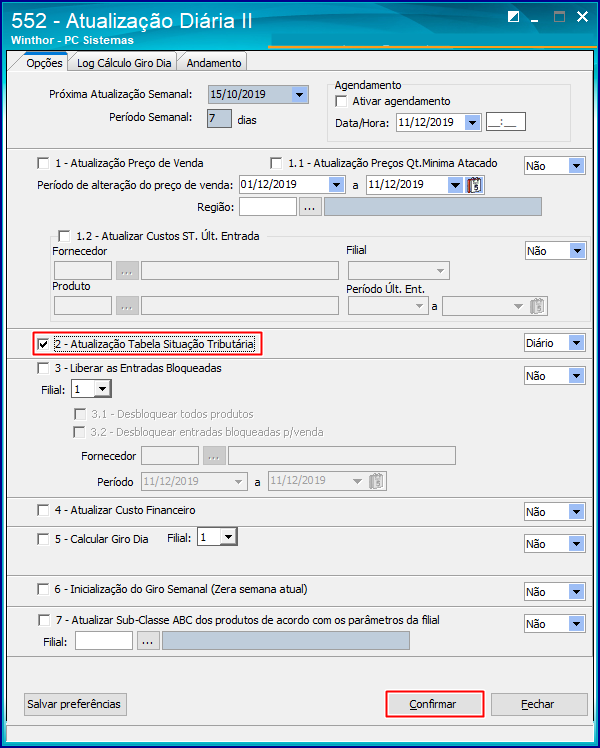Switch to the Opções tab
The image size is (600, 748).
(x=44, y=63)
